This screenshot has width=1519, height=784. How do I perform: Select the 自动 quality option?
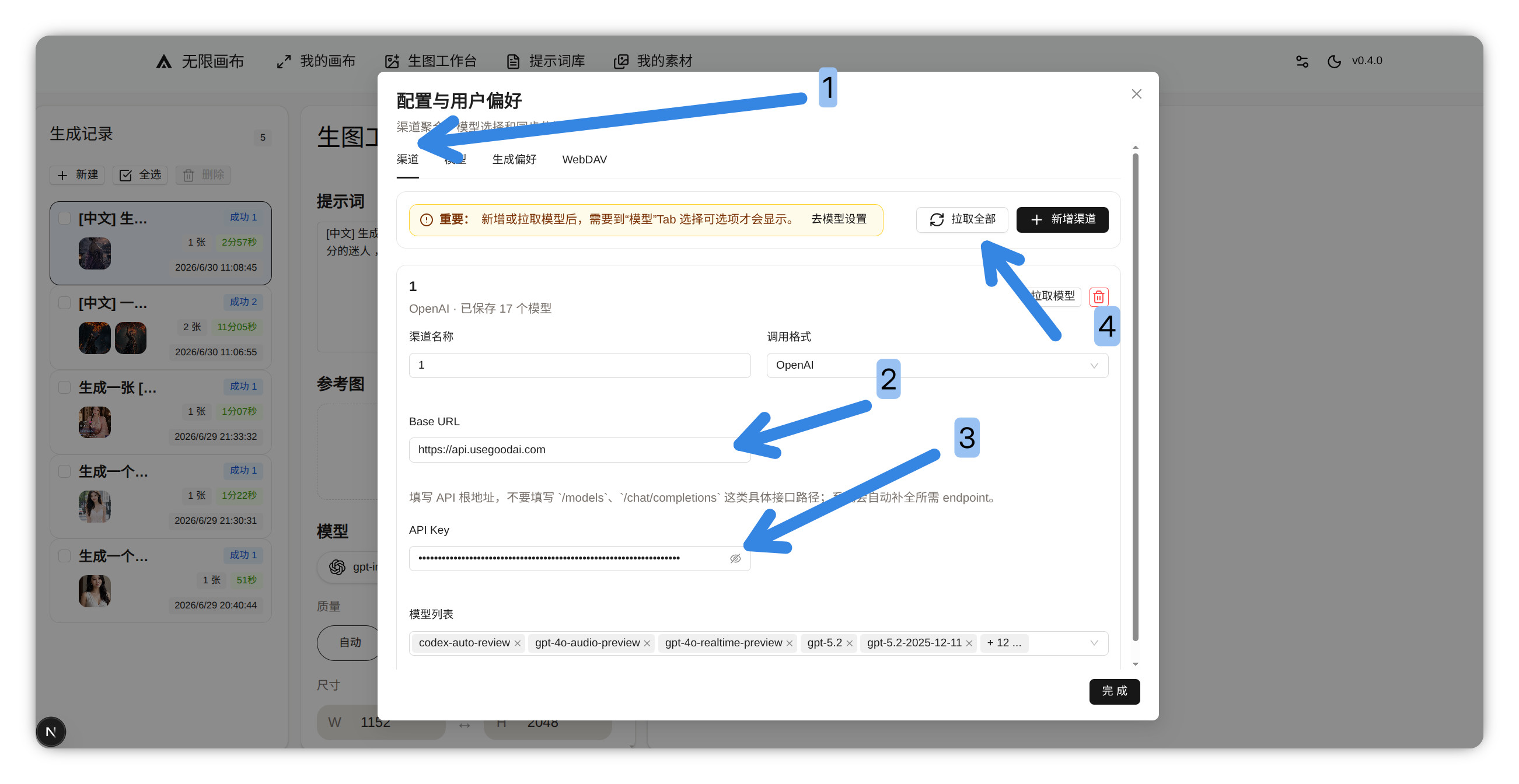click(x=350, y=643)
